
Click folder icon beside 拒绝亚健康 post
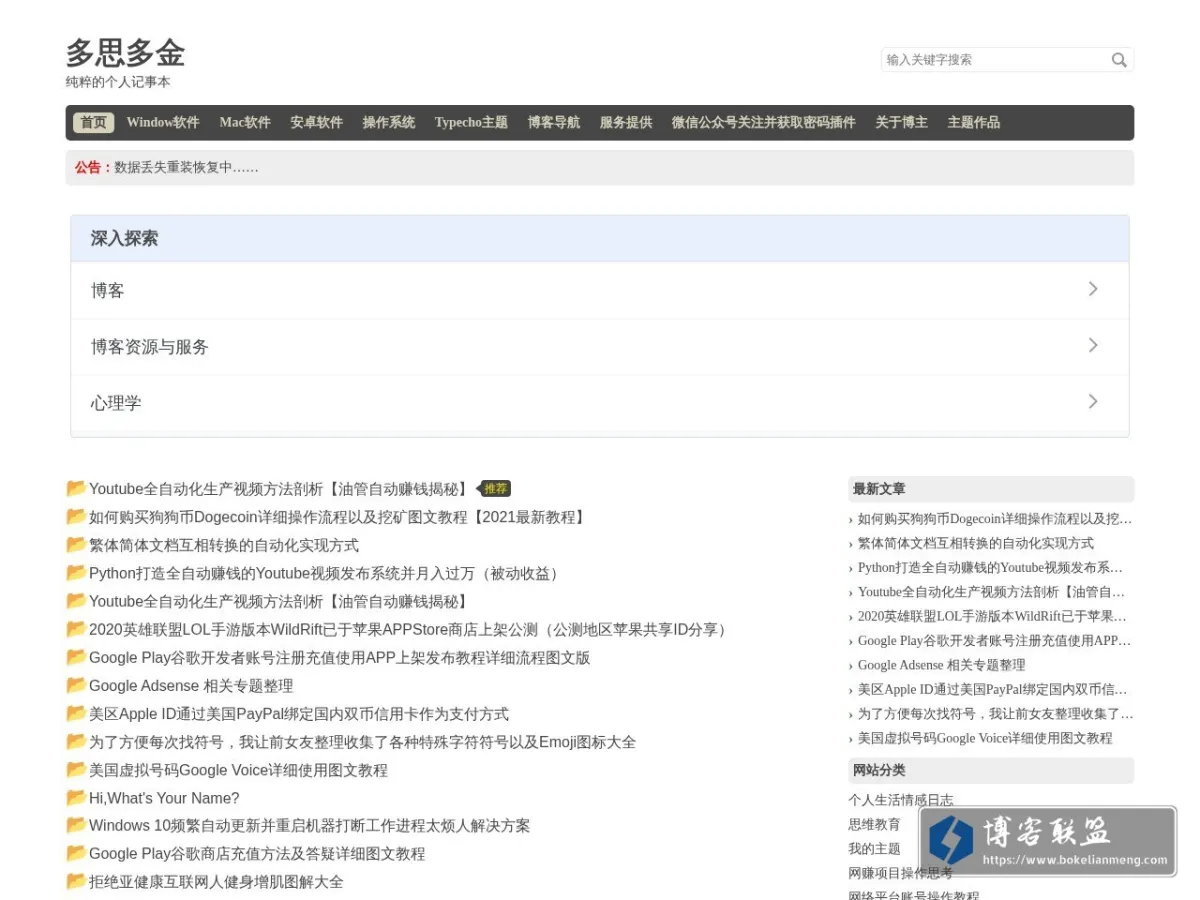click(76, 881)
